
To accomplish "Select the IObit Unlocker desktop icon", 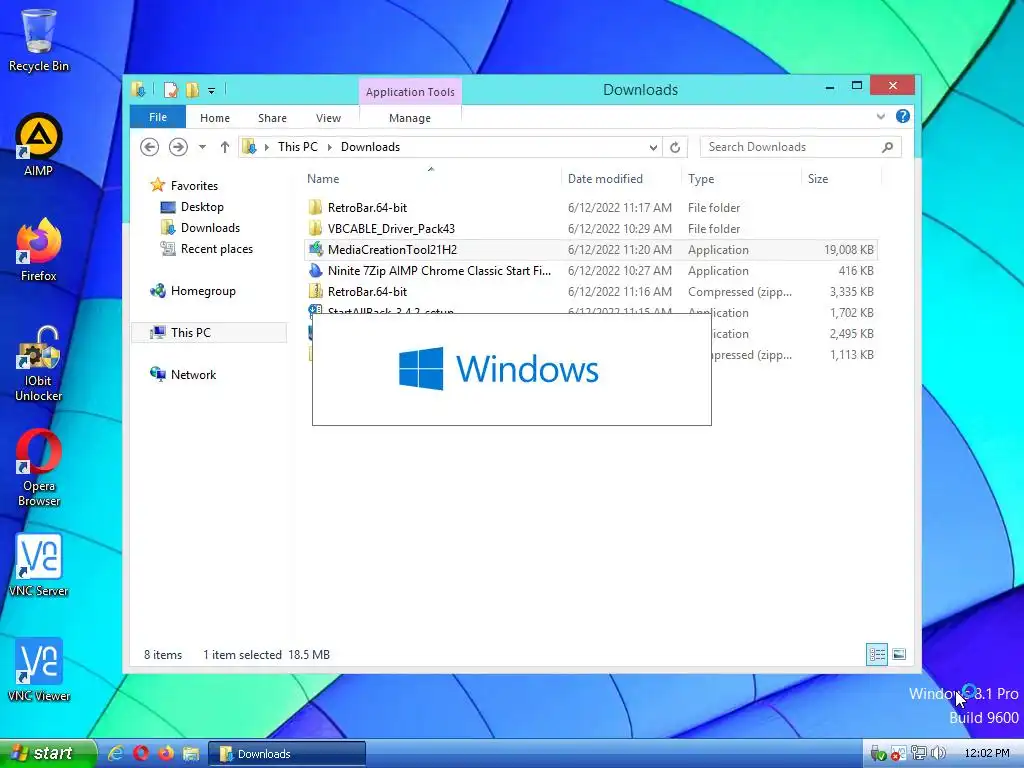I will [x=39, y=363].
